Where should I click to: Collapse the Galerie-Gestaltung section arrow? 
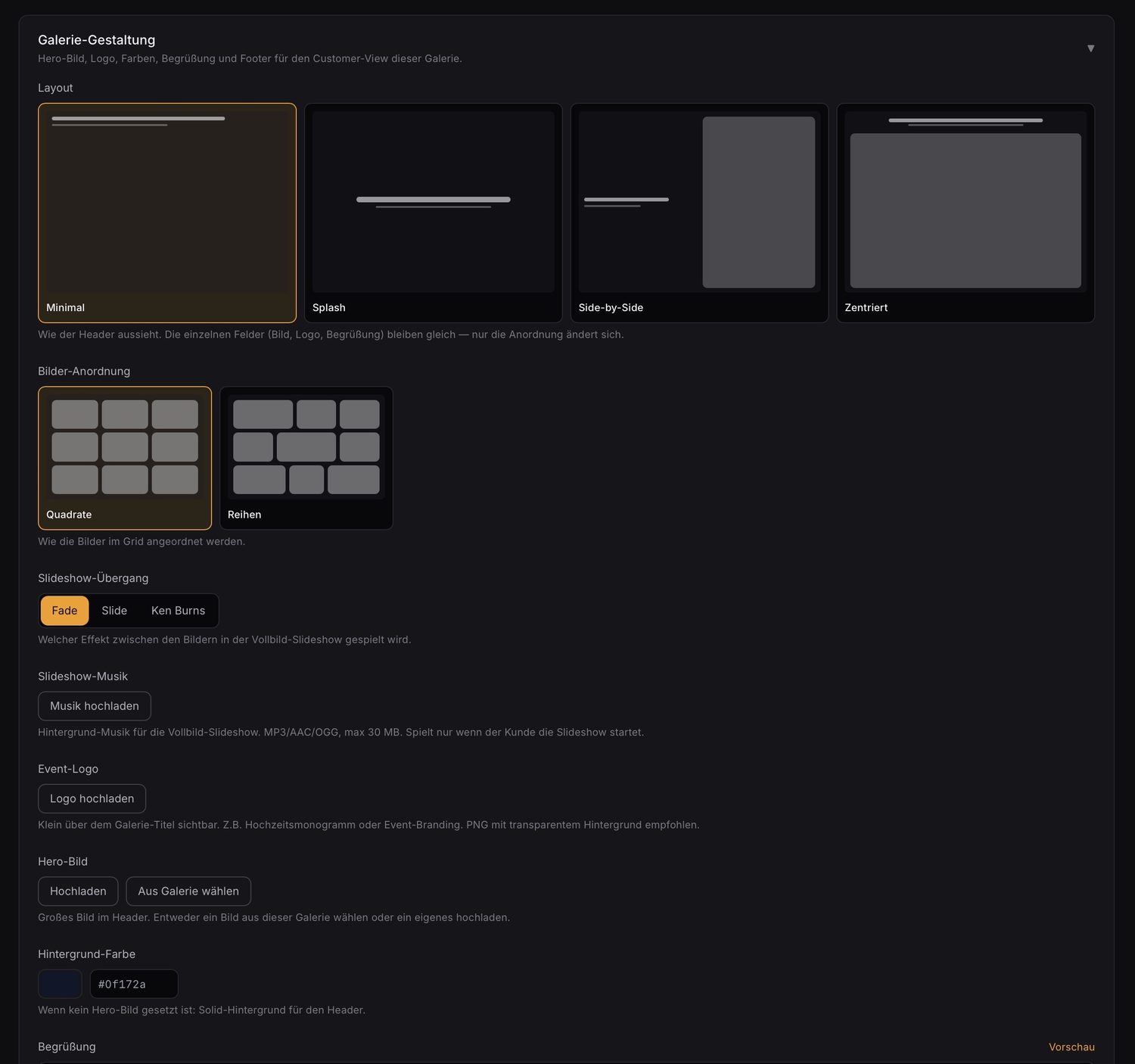click(x=1090, y=48)
